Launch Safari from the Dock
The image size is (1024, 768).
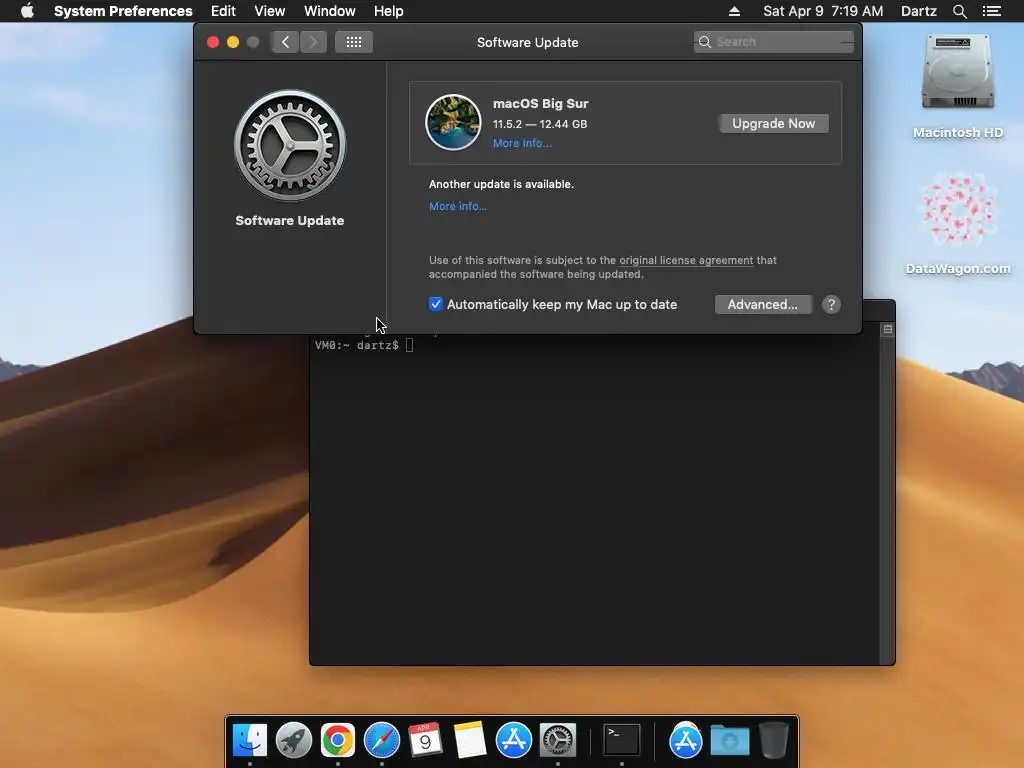(x=381, y=740)
